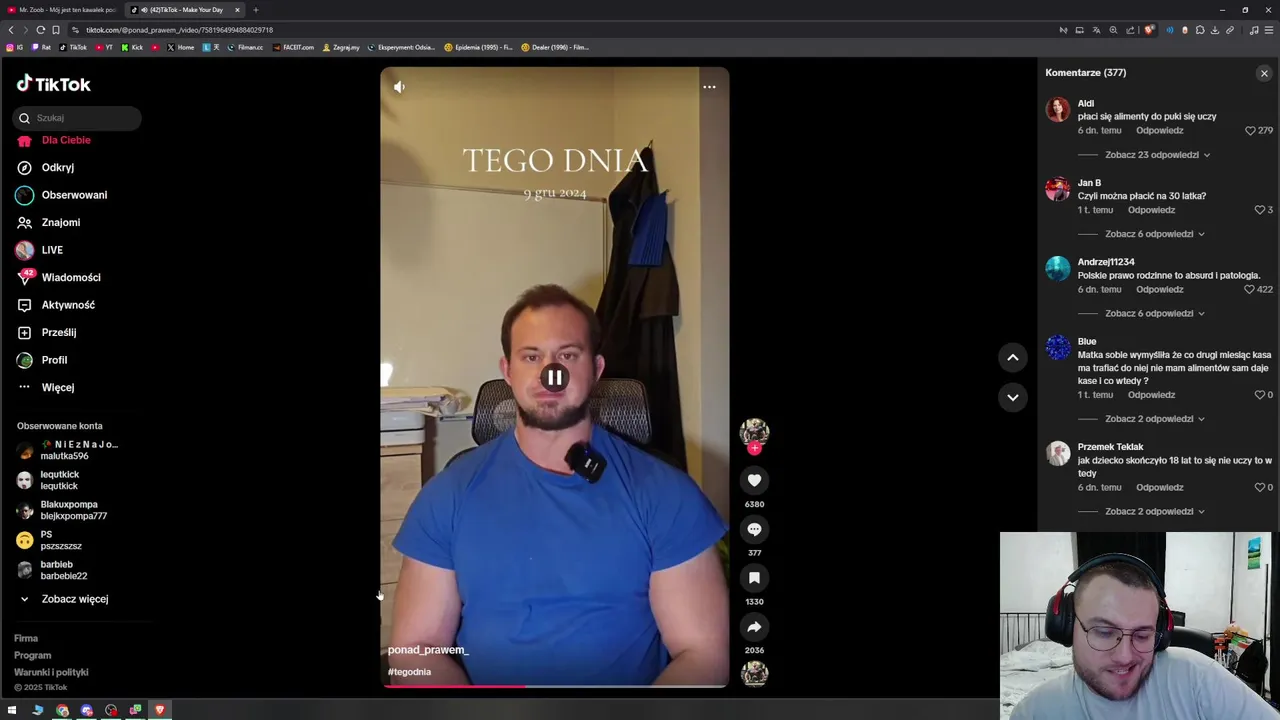
Task: Close the Komentarze panel
Action: pyautogui.click(x=1264, y=73)
